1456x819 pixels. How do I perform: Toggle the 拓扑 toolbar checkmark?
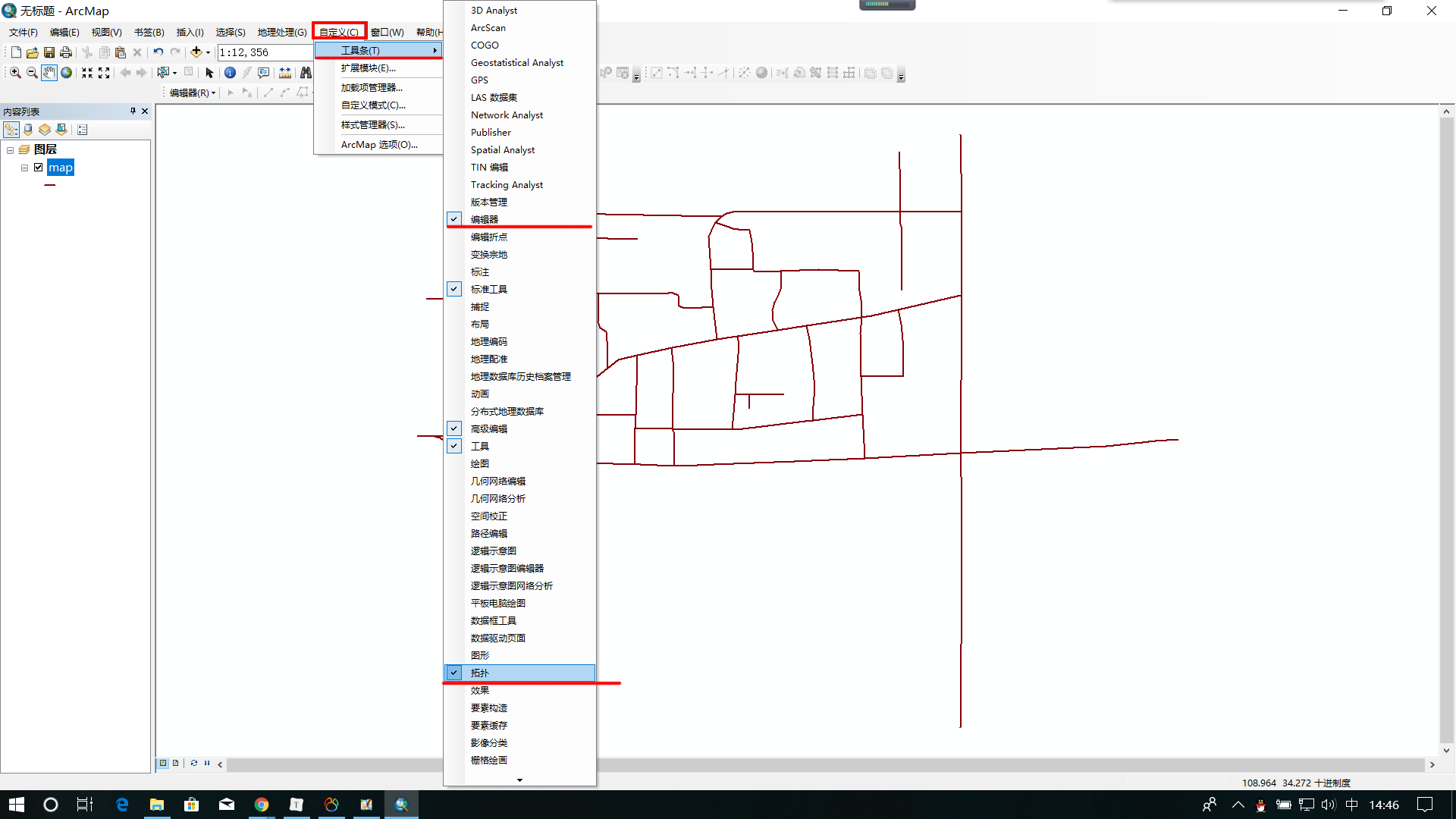(x=453, y=673)
